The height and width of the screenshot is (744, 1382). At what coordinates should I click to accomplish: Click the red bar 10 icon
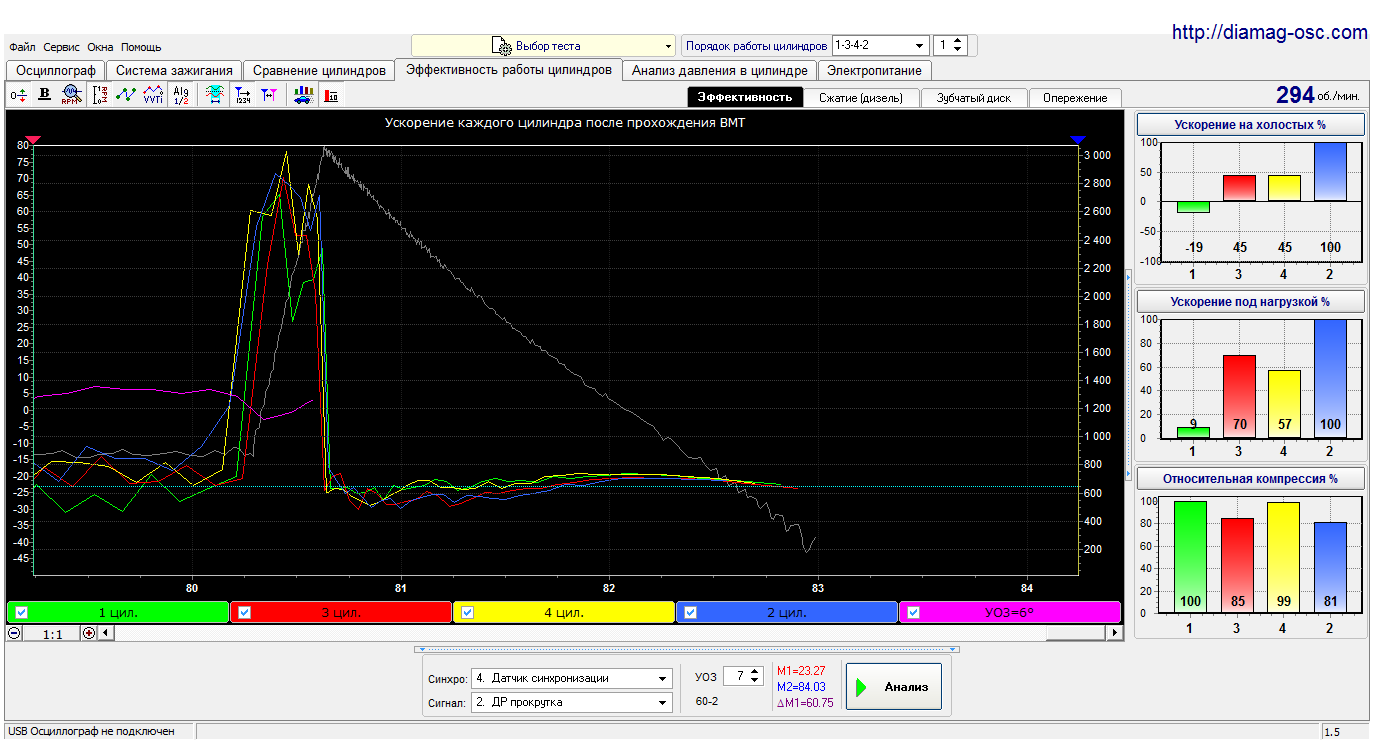[331, 95]
